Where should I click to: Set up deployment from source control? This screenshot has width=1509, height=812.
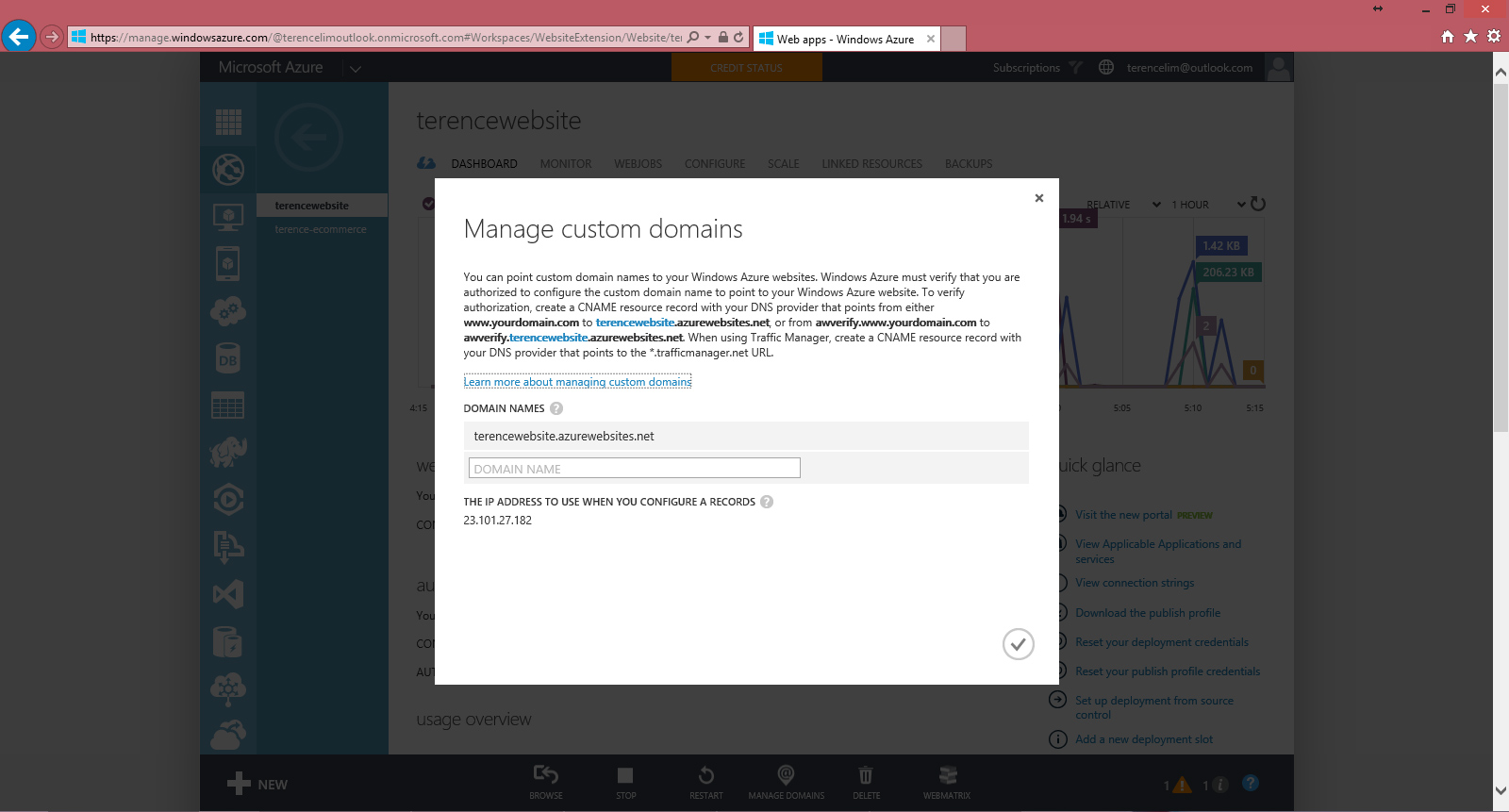1154,707
